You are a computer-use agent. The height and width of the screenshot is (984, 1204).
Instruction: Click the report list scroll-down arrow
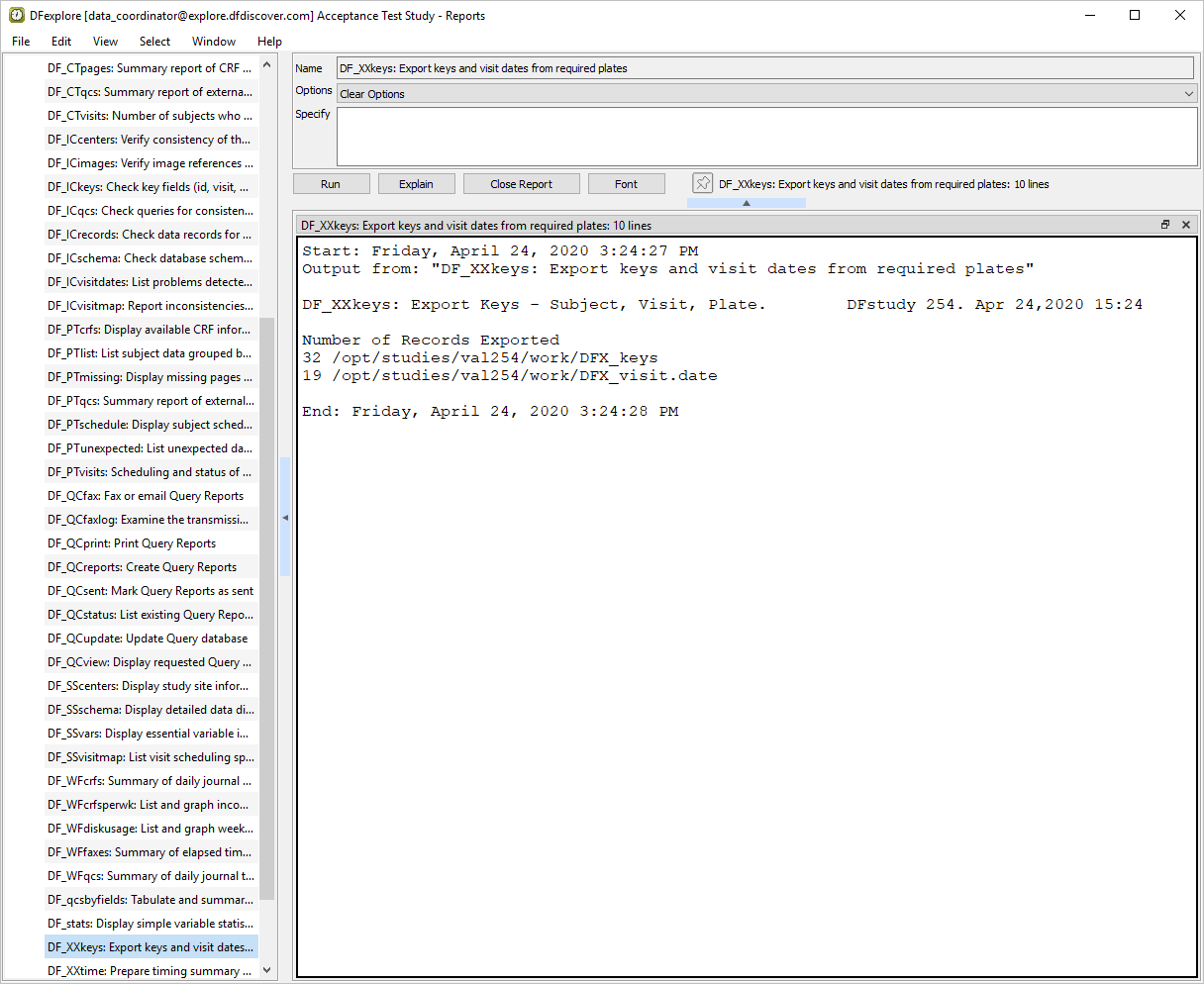point(266,971)
